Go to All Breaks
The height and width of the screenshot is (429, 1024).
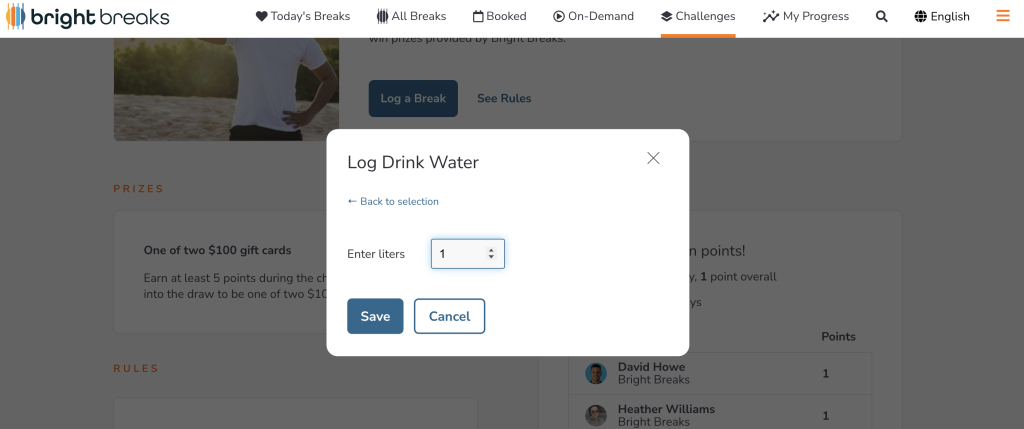[x=411, y=16]
